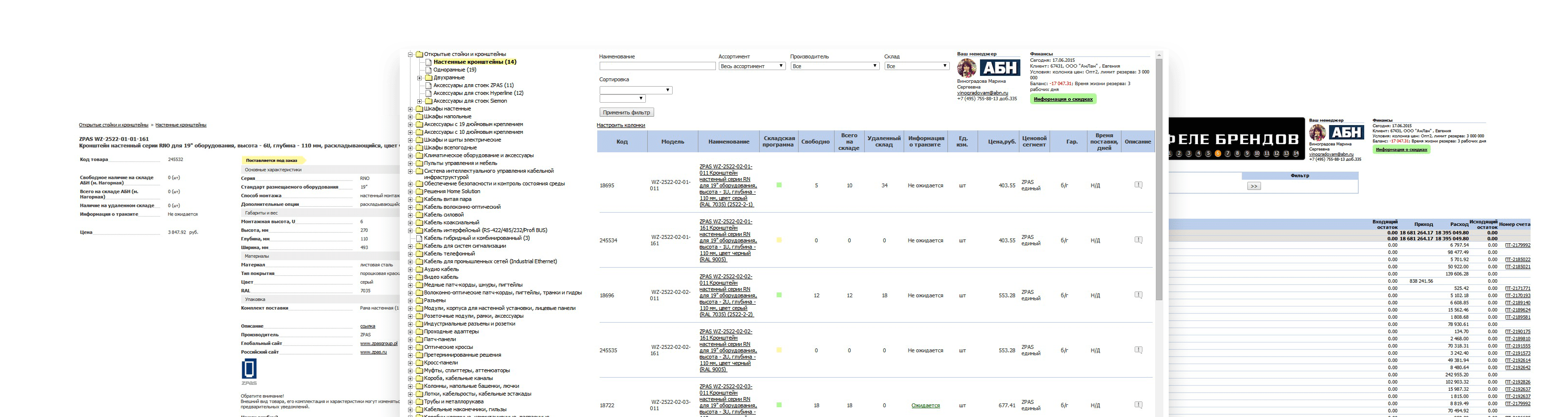Click the folder icon of Патч-панели

coord(419,339)
